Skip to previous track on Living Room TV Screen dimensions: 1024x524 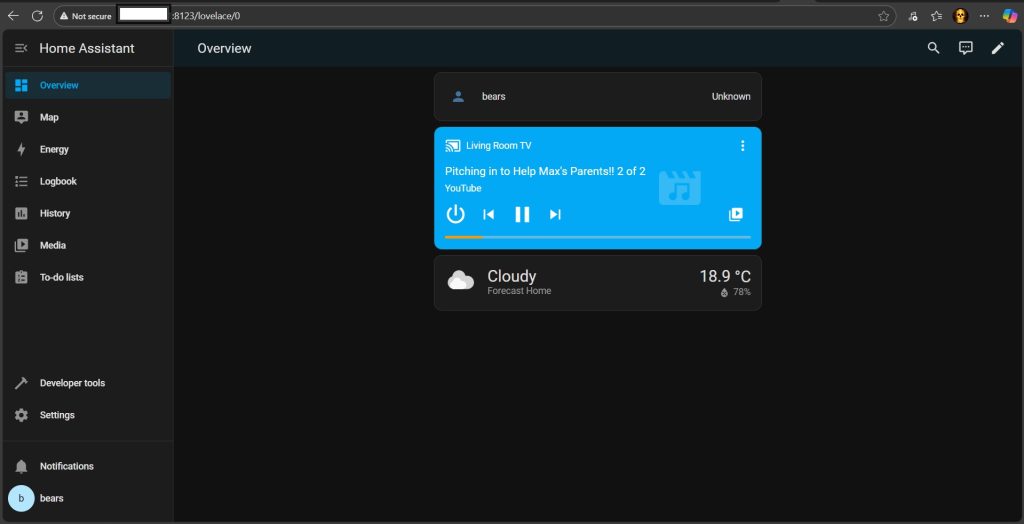click(x=488, y=214)
